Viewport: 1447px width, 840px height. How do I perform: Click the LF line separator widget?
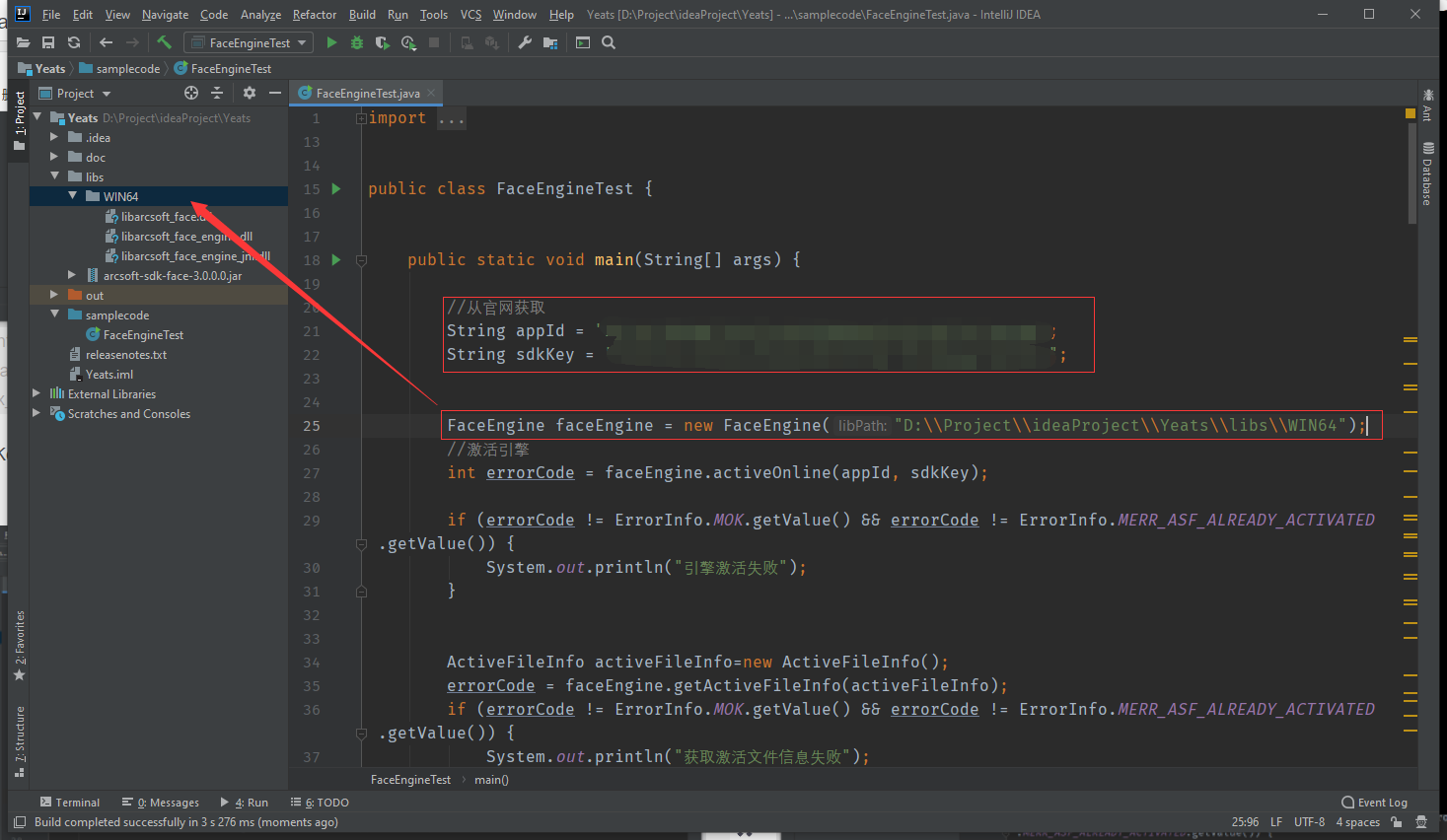point(1276,822)
